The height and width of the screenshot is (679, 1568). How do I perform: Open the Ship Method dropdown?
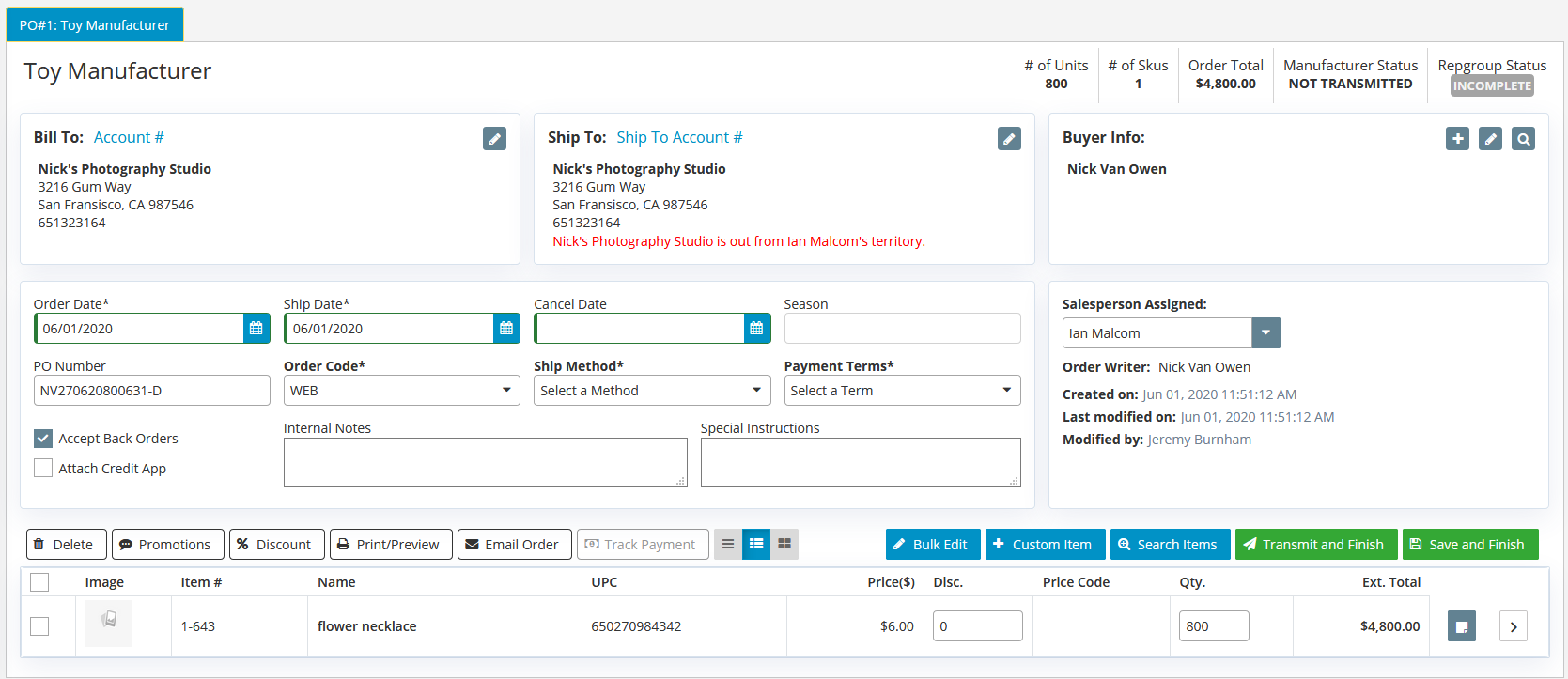click(x=652, y=391)
